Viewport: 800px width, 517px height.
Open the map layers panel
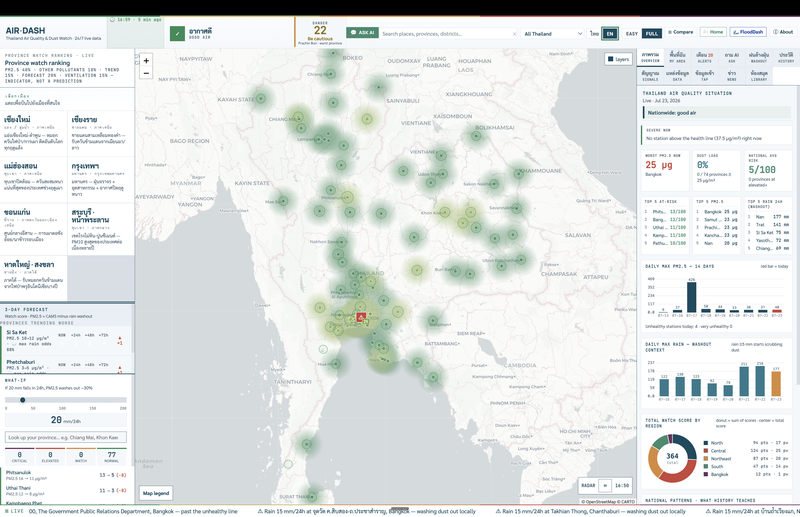pyautogui.click(x=618, y=59)
